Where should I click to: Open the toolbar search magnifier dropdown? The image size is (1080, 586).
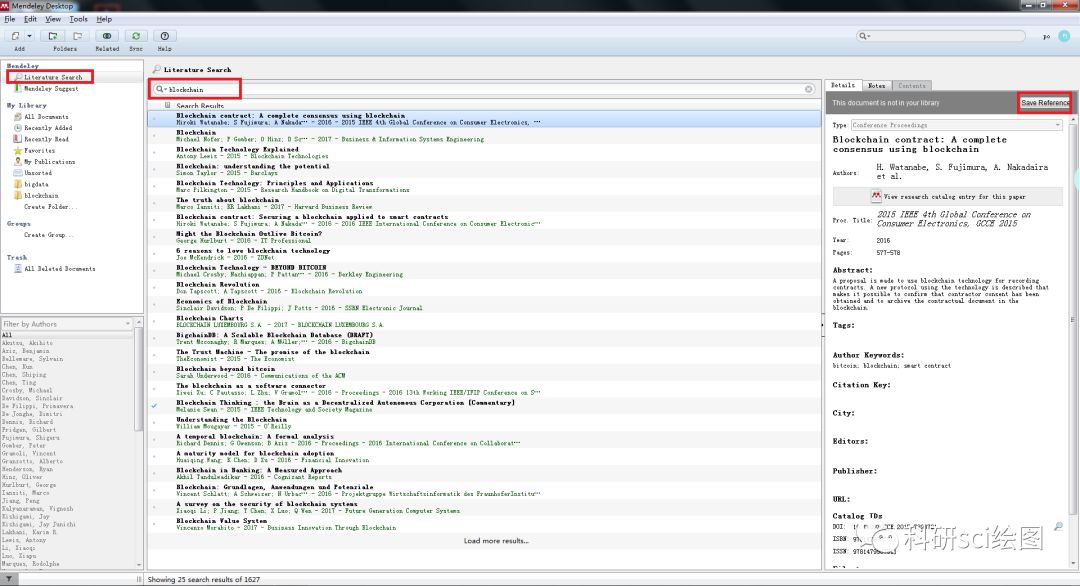tap(864, 36)
